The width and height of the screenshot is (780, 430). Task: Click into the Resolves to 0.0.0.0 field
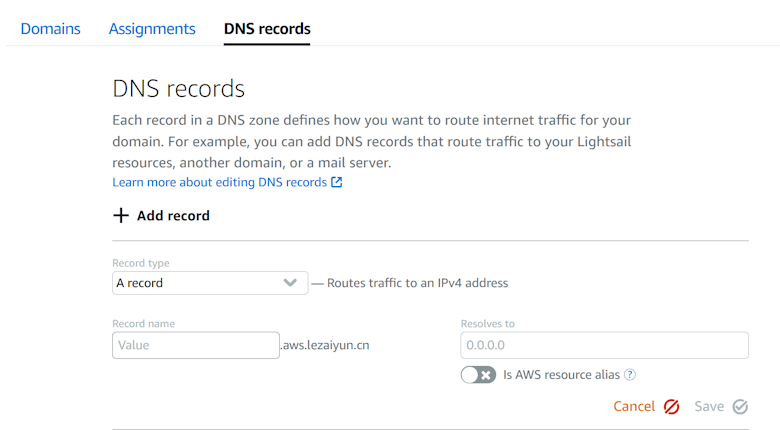[x=604, y=345]
